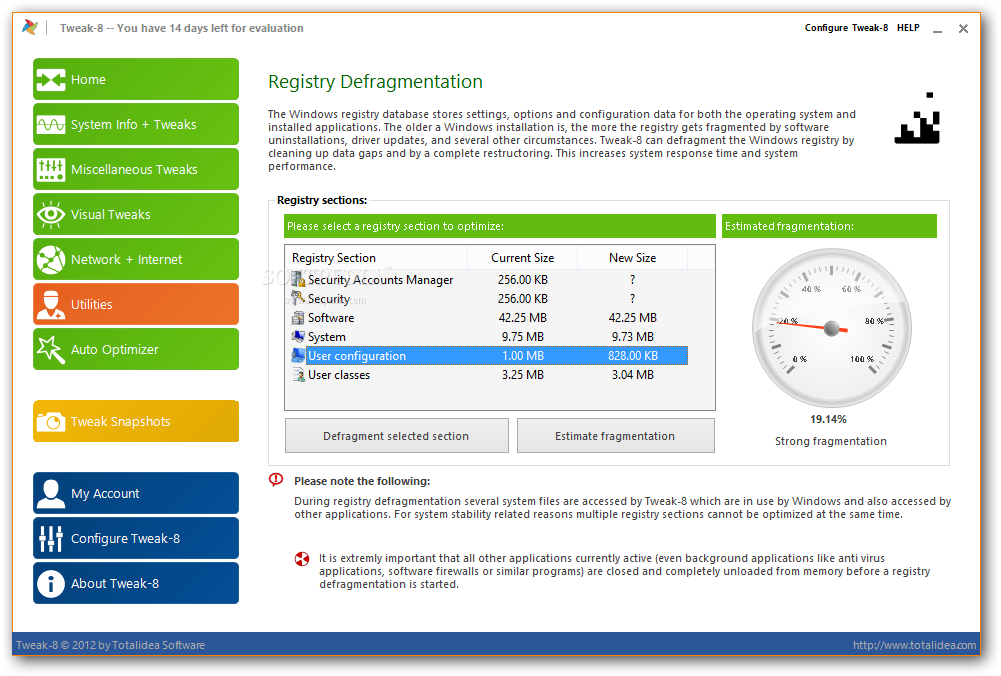Click the red warning cross icon
Image resolution: width=1001 pixels, height=676 pixels.
click(x=302, y=559)
